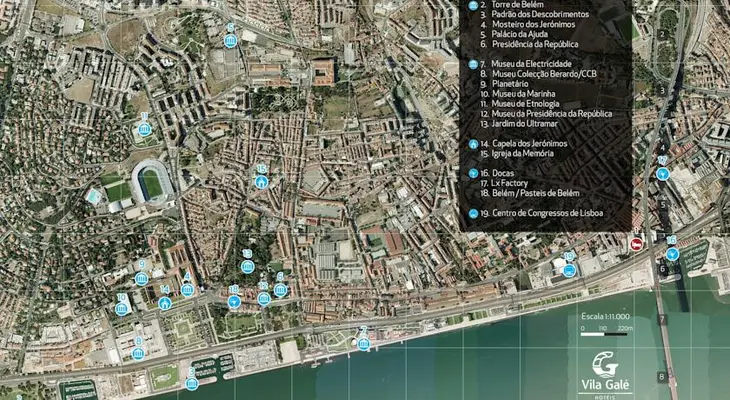Click the red hotel bed marker
Screen dimensions: 730x400
[636, 244]
